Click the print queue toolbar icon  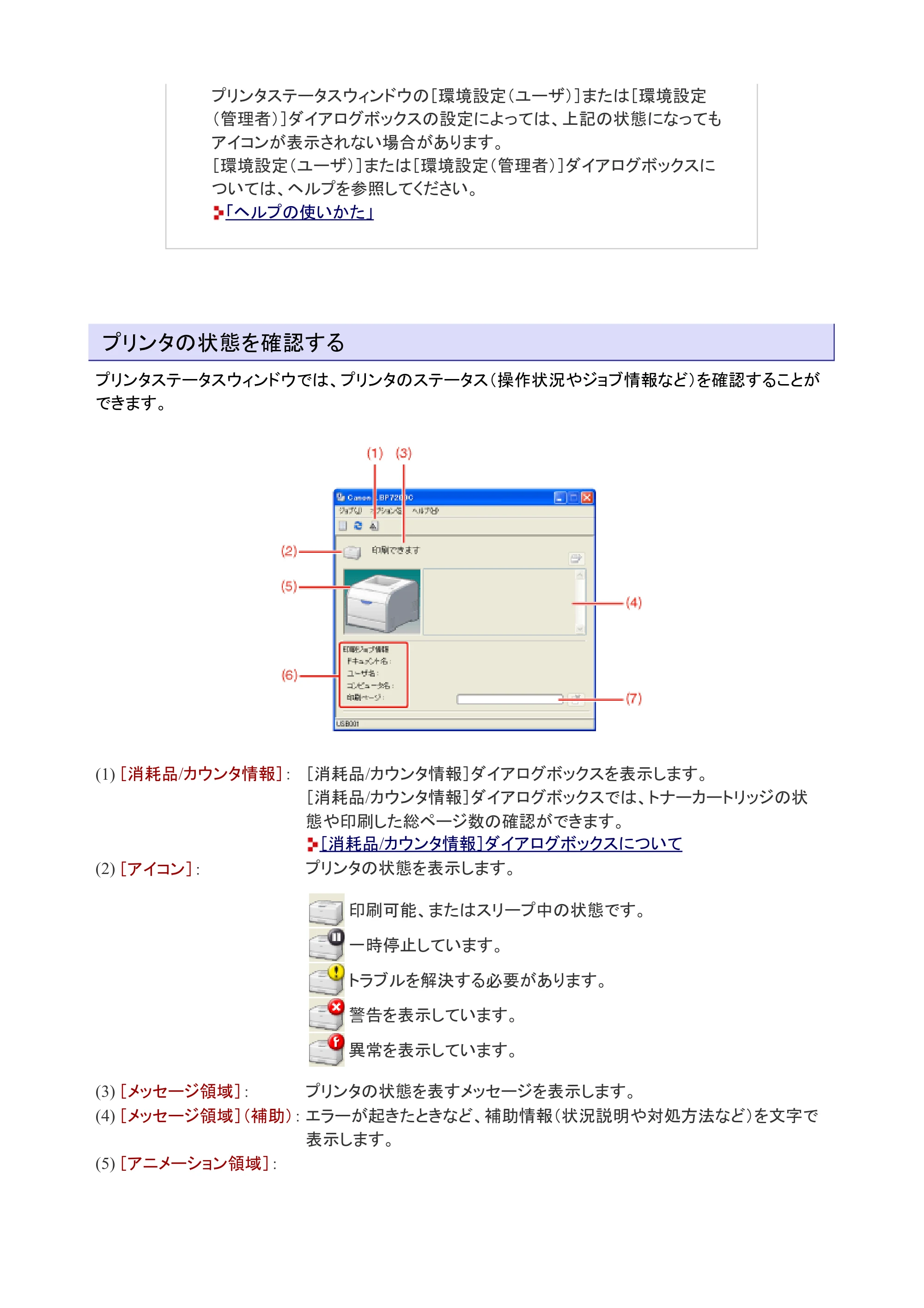point(343,526)
